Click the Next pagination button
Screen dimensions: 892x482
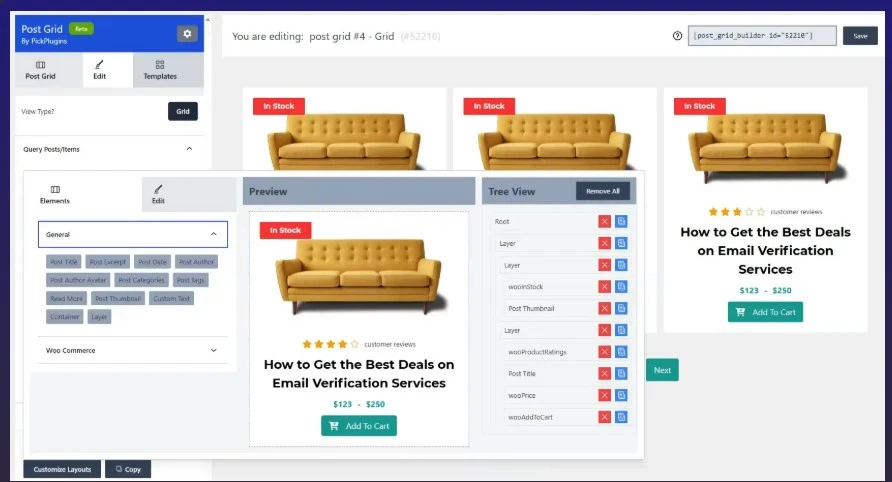coord(662,370)
